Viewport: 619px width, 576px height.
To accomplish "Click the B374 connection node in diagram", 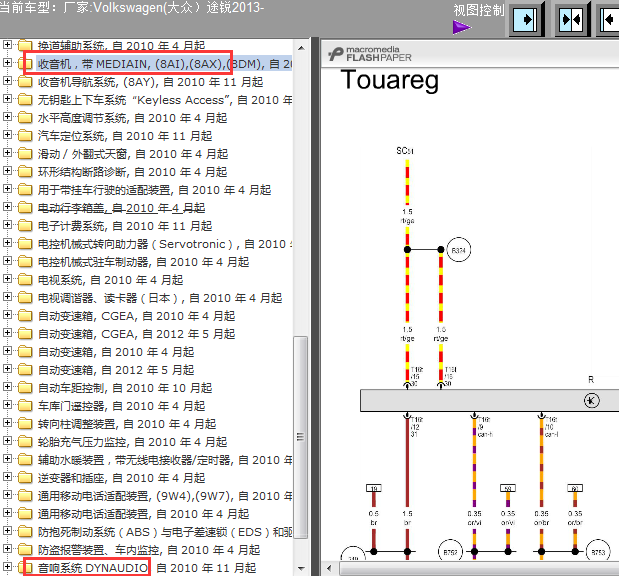I will click(x=458, y=250).
